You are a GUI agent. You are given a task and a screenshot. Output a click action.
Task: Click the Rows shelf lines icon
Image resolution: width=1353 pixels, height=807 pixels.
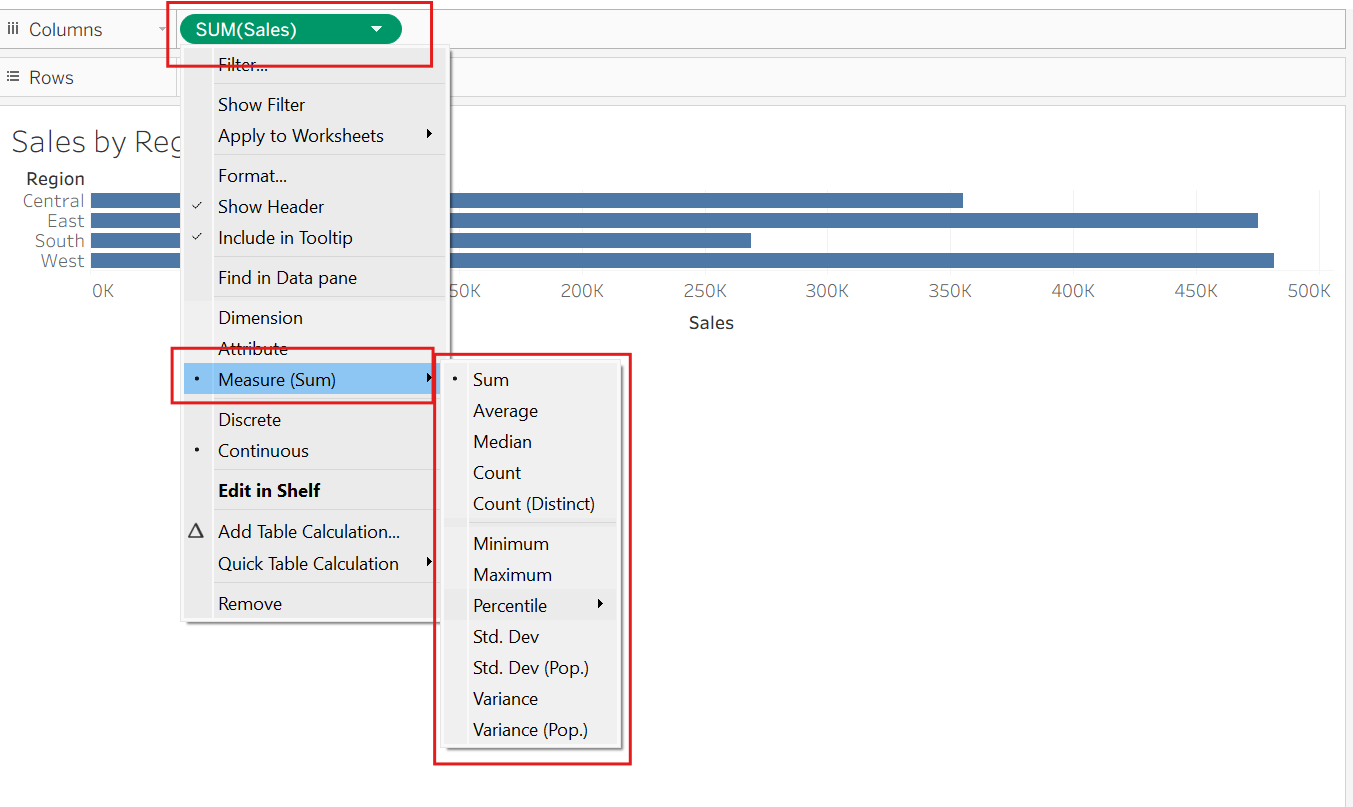pyautogui.click(x=13, y=77)
